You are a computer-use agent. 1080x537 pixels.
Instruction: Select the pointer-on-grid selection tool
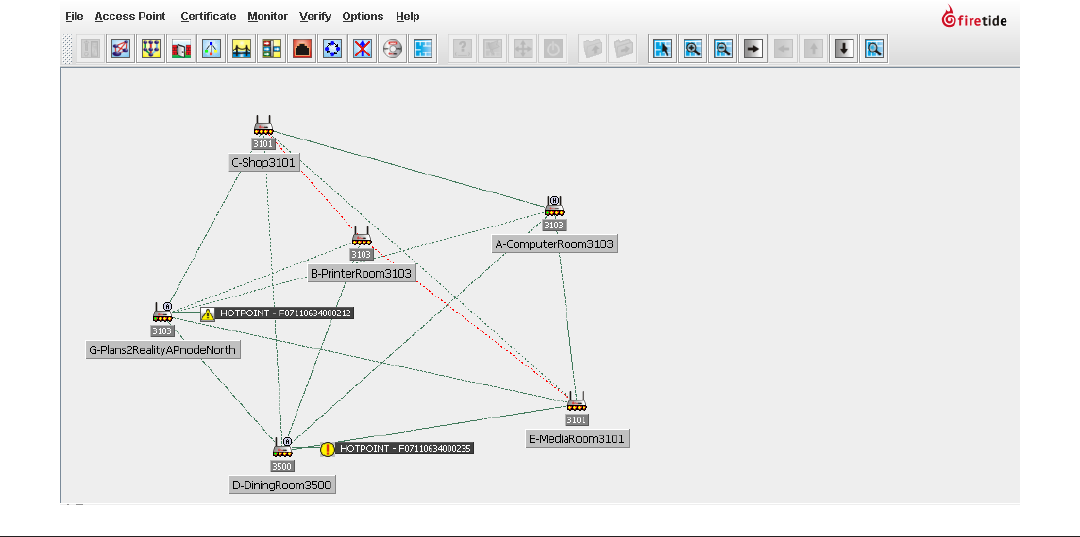pos(663,49)
